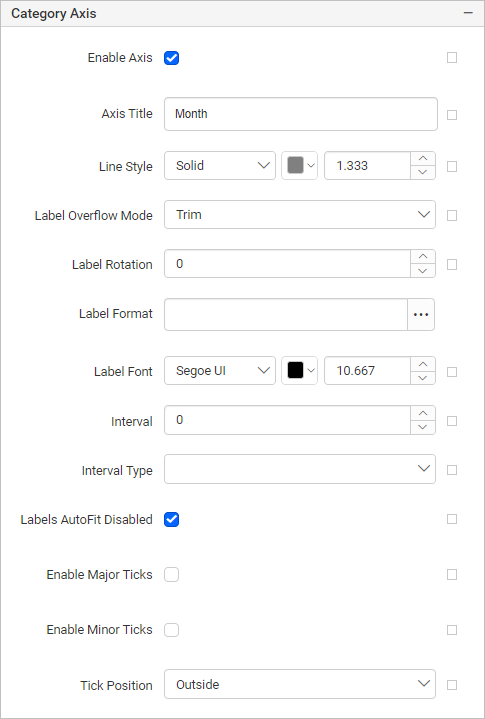Image resolution: width=485 pixels, height=719 pixels.
Task: Increase the Interval spinner value
Action: pos(423,413)
